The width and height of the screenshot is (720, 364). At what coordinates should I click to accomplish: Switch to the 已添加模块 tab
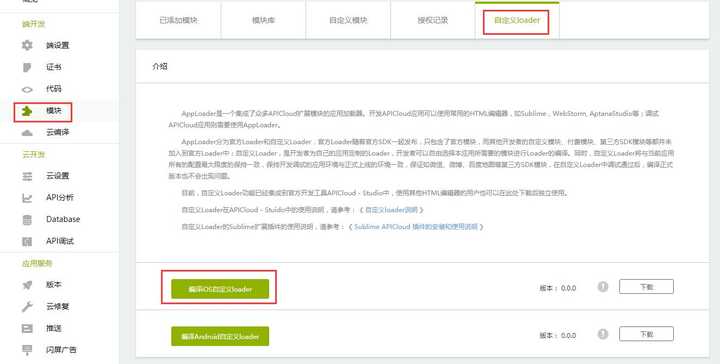click(x=179, y=21)
